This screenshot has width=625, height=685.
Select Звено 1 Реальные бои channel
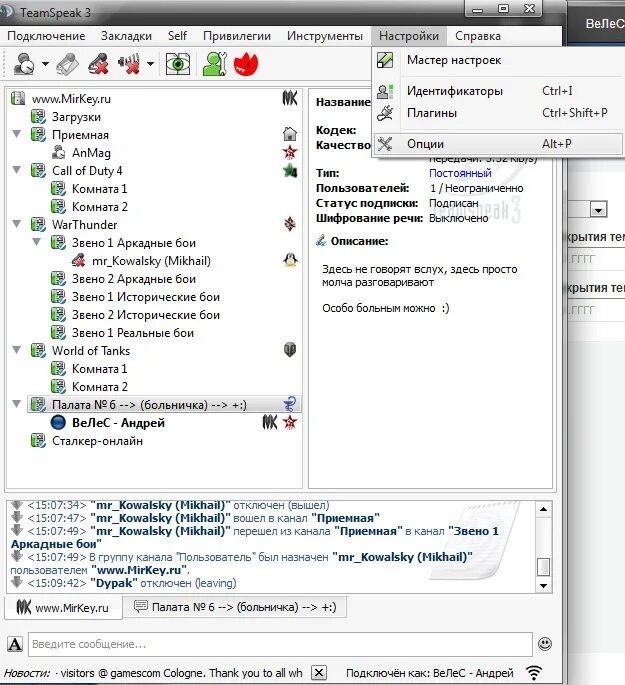(x=132, y=333)
